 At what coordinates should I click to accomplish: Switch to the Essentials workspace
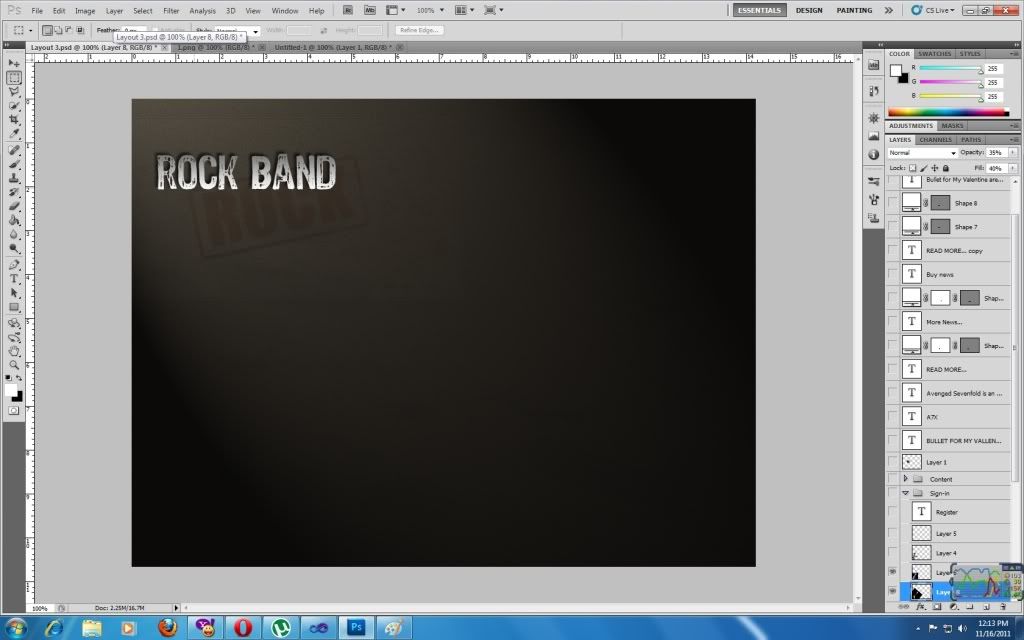point(759,10)
